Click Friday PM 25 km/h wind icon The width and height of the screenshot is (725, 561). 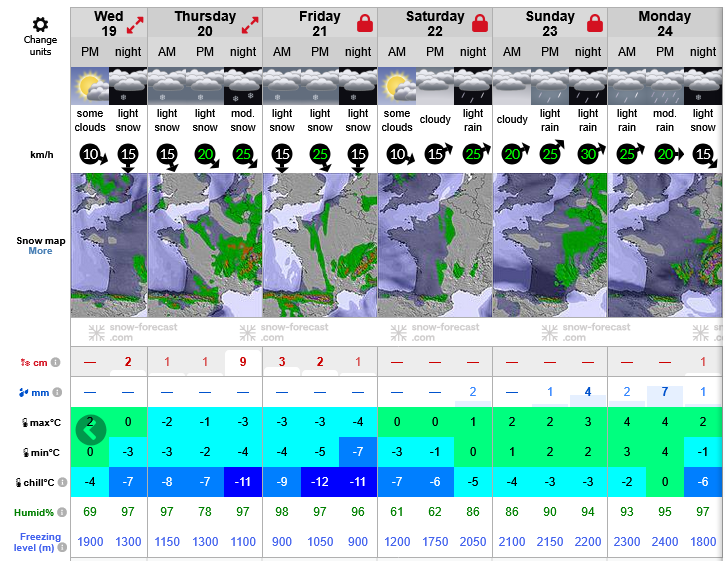[x=320, y=157]
